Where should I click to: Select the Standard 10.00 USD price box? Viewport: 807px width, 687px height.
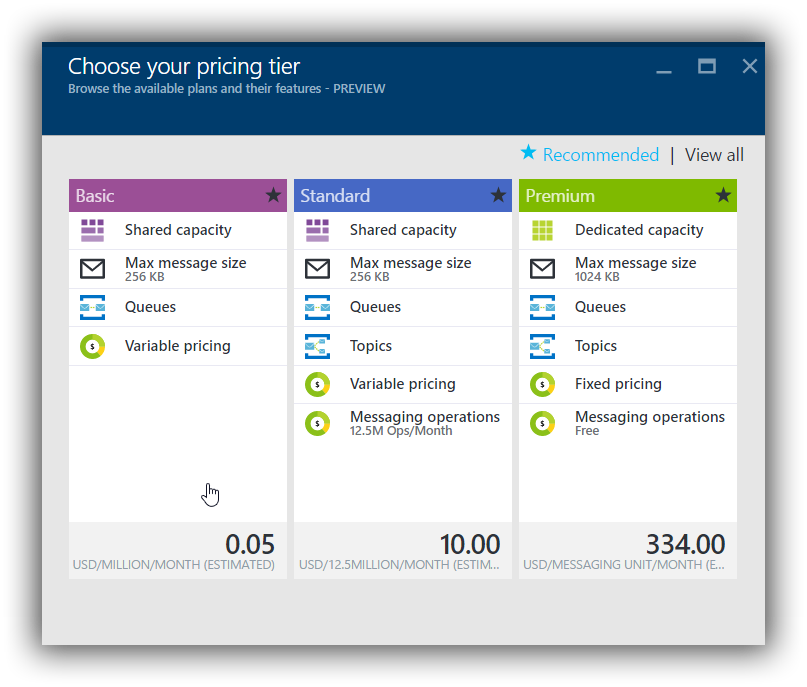pos(403,551)
